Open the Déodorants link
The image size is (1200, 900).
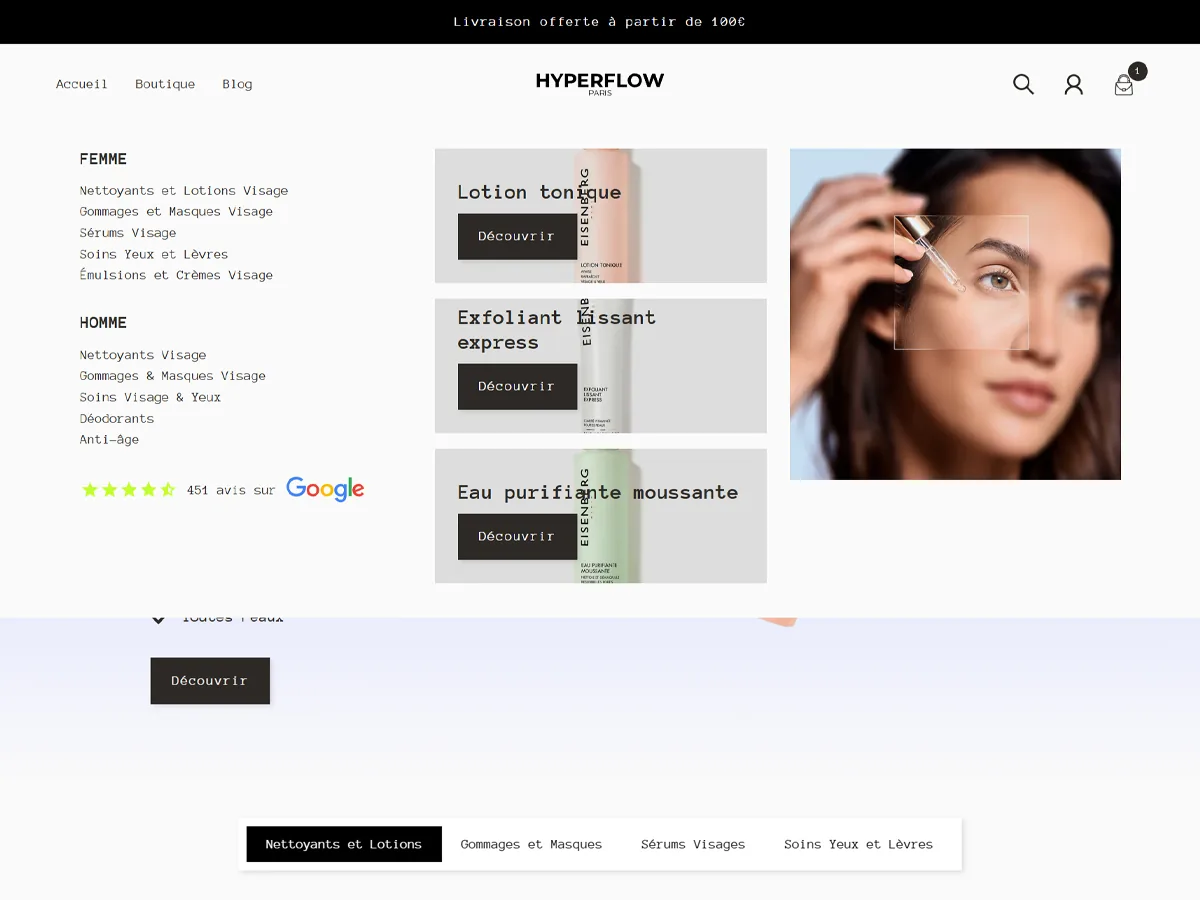point(117,418)
